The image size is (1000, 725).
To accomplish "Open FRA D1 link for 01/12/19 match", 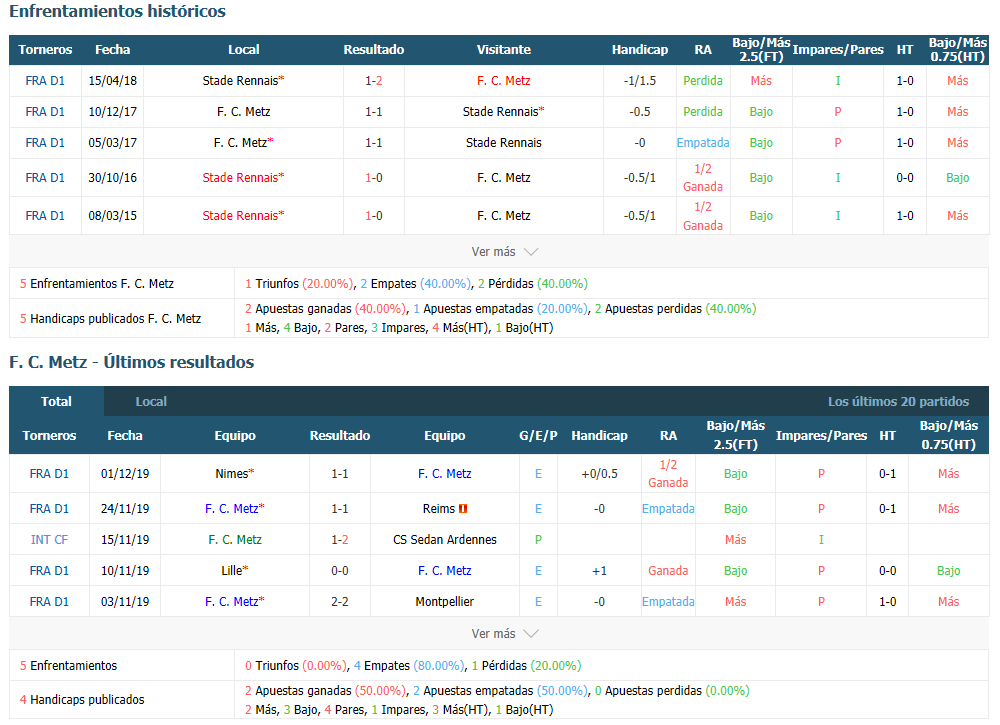I will click(49, 474).
